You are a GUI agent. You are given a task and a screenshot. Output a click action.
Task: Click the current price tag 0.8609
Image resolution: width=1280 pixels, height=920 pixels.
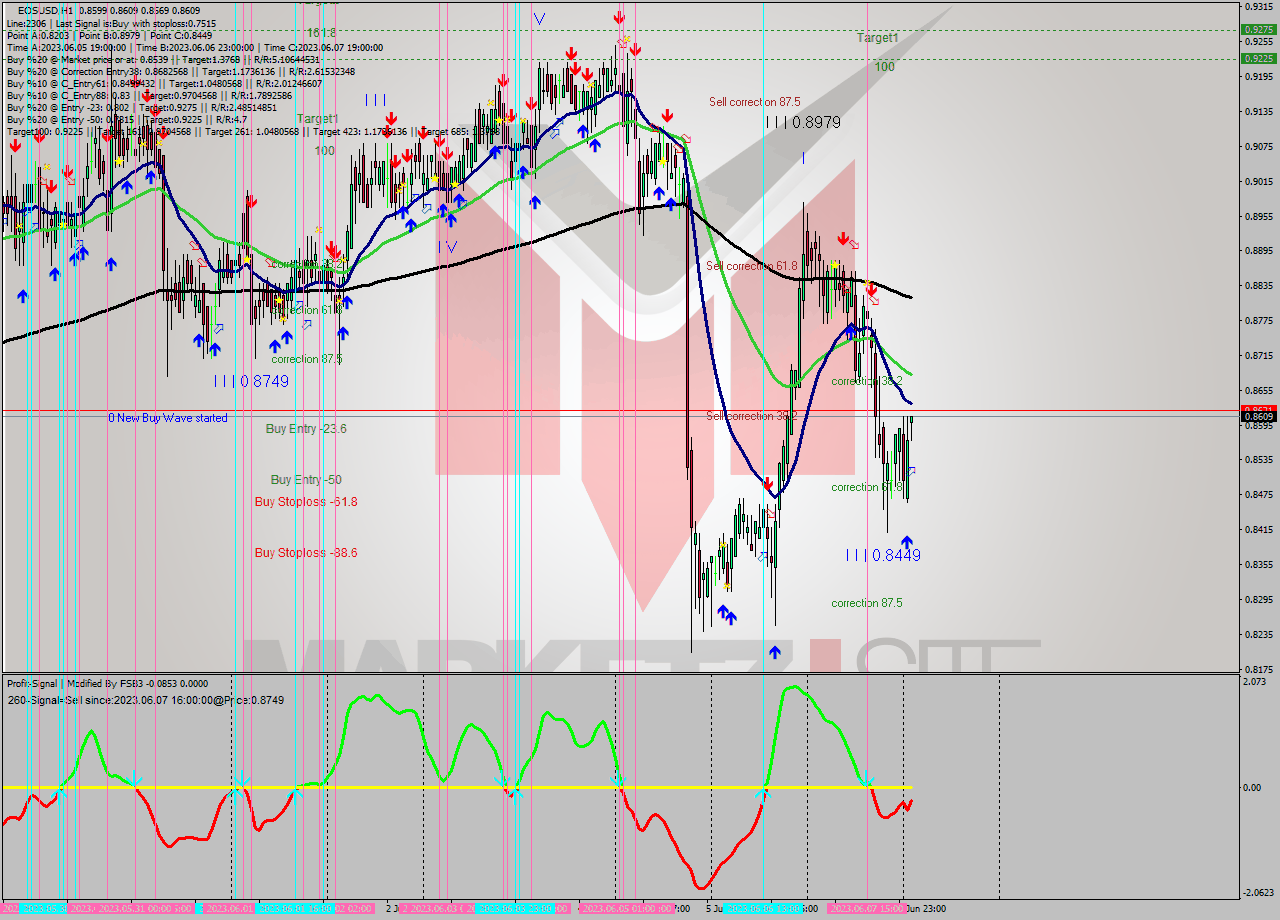click(x=1258, y=416)
